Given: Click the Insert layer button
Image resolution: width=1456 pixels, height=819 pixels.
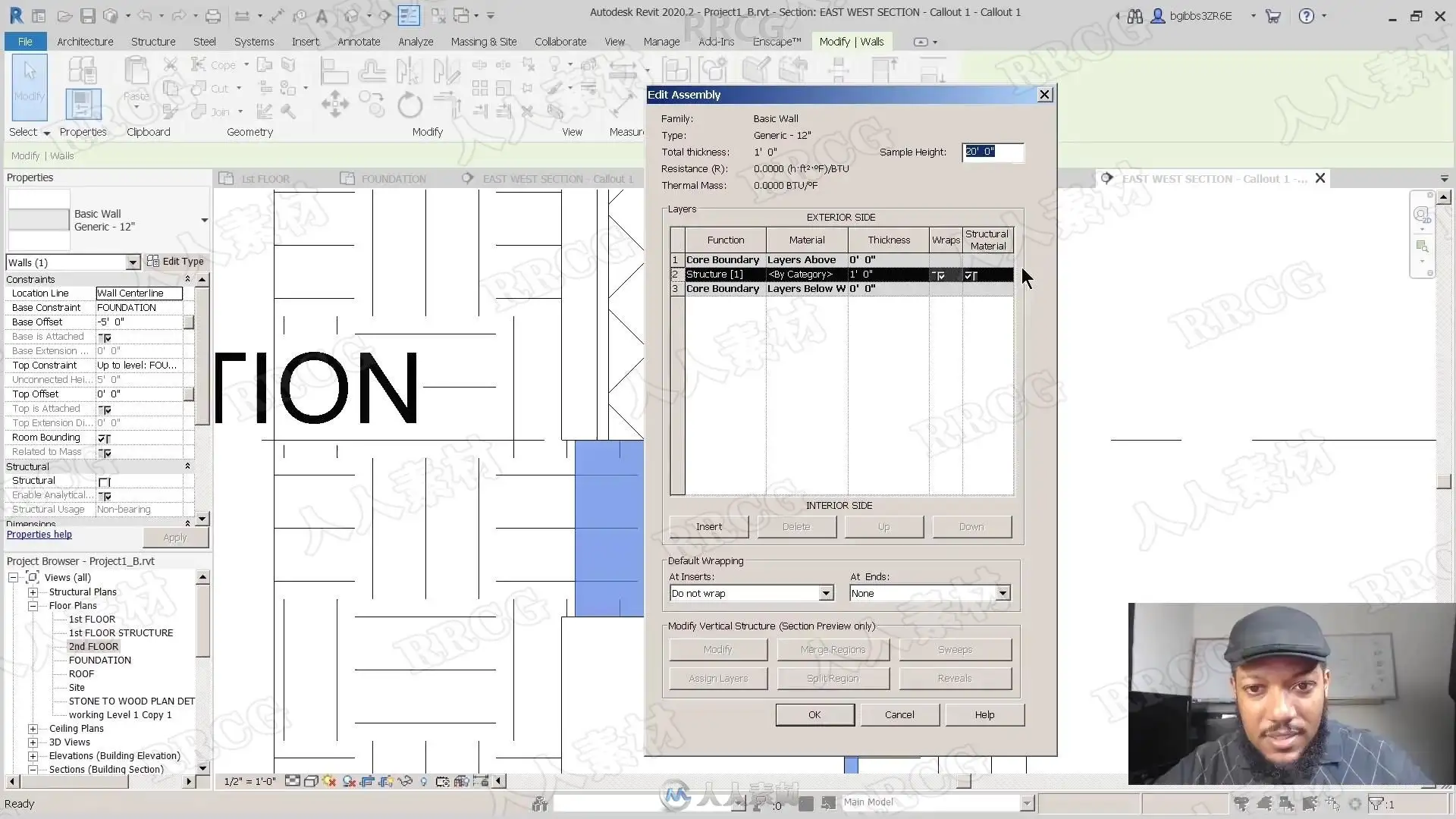Looking at the screenshot, I should point(709,526).
